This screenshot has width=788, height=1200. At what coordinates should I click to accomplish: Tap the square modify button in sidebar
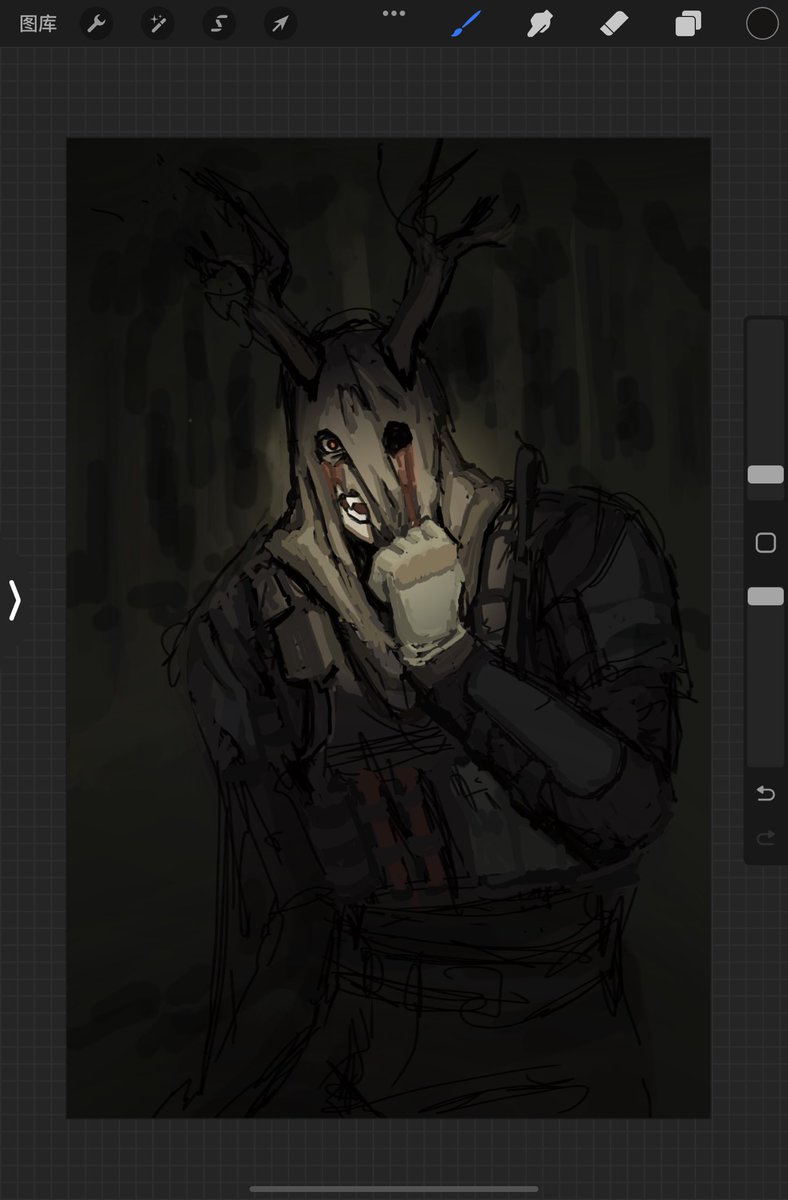pos(766,543)
